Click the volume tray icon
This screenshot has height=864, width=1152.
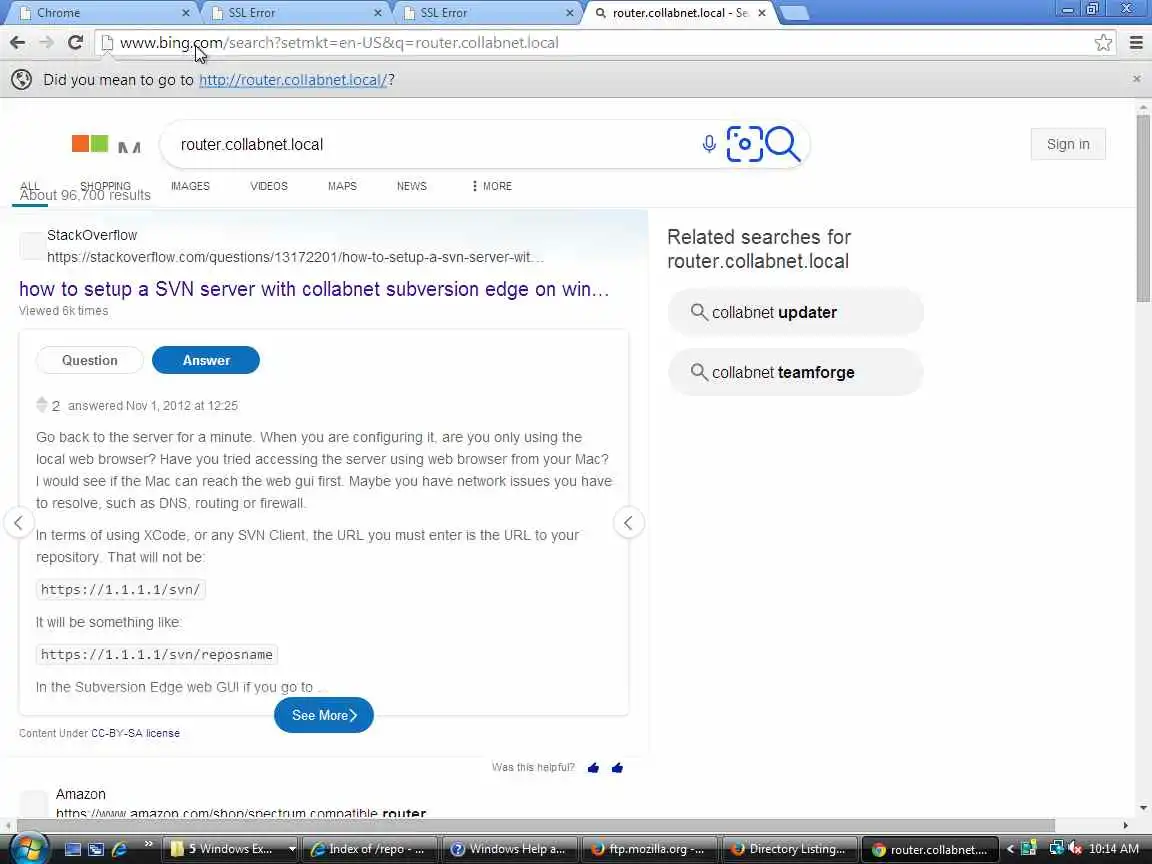click(1075, 849)
